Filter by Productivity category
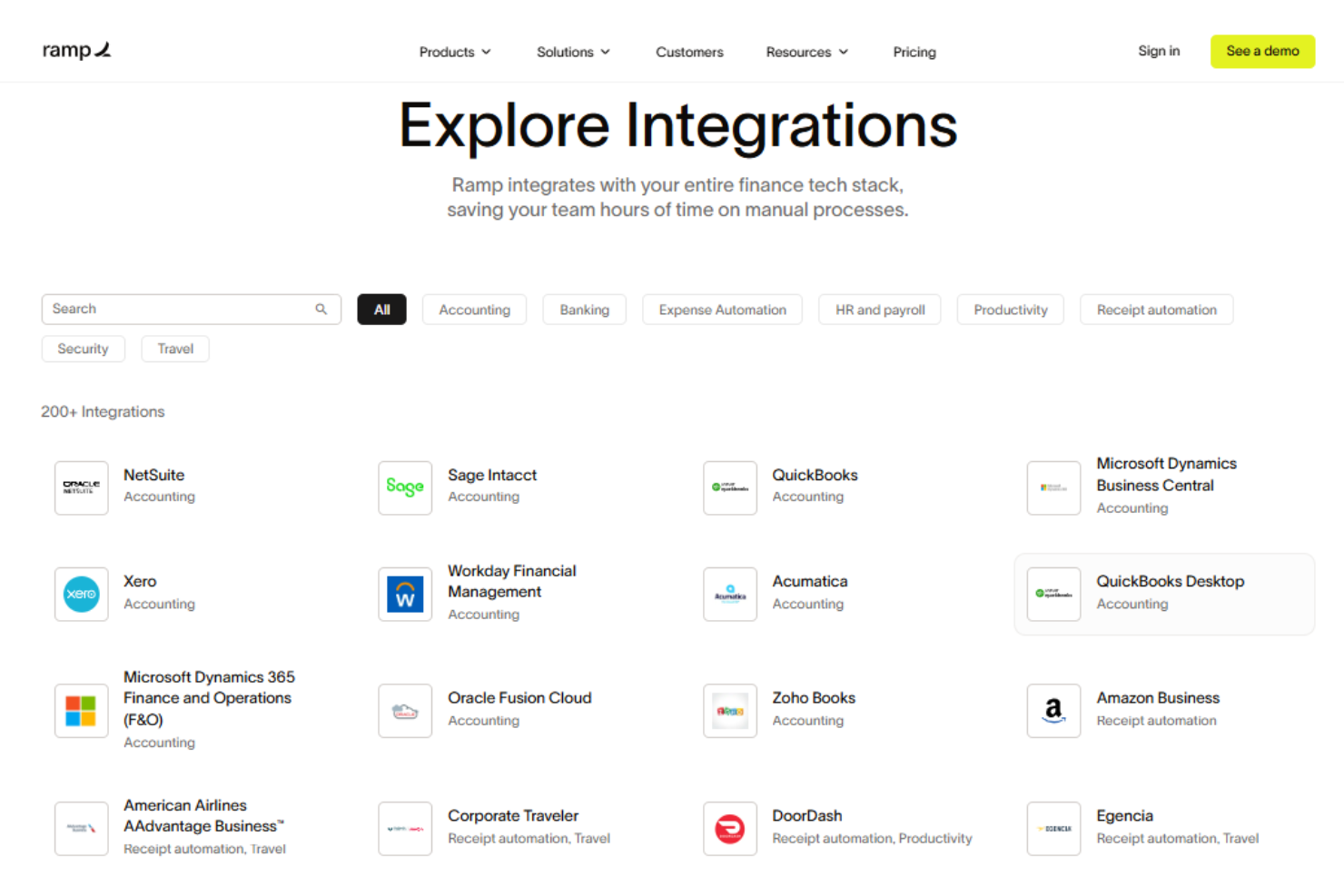 (x=1011, y=310)
